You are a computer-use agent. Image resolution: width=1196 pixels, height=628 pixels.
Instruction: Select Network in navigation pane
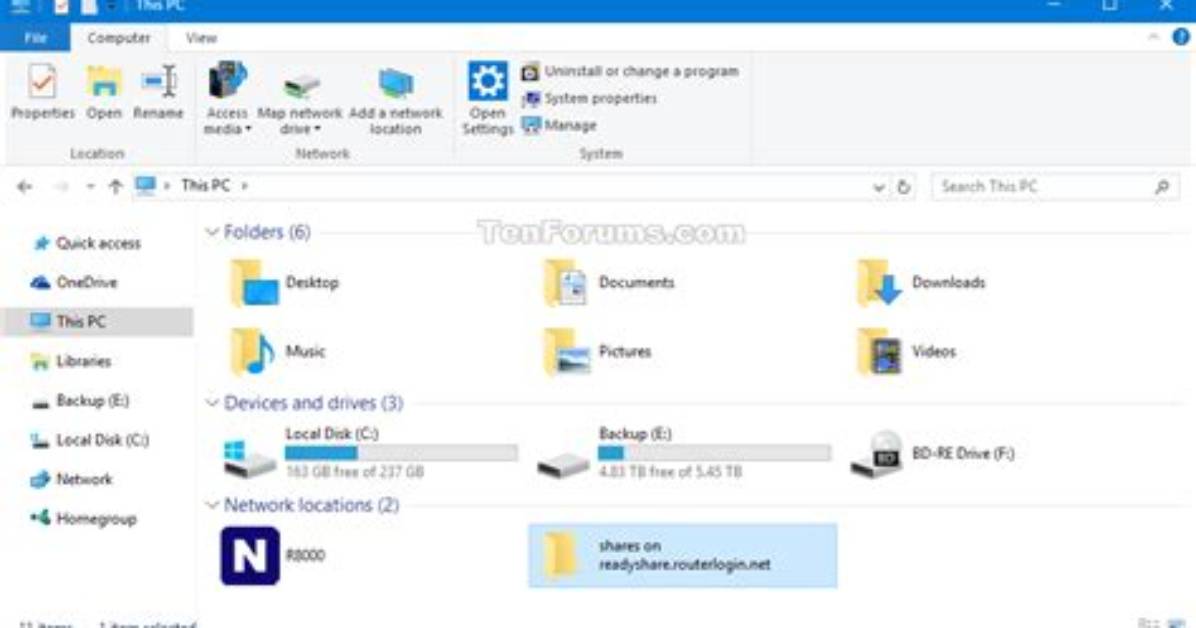71,479
